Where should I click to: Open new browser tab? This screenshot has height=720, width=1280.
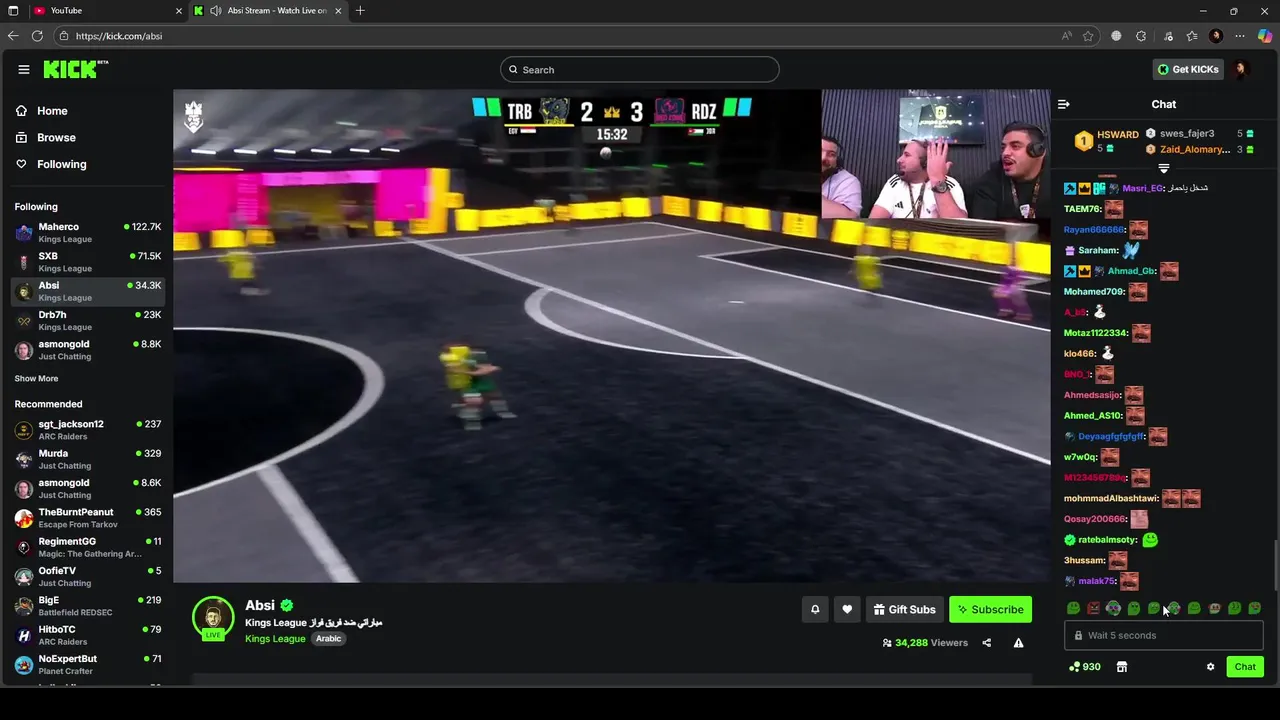360,10
